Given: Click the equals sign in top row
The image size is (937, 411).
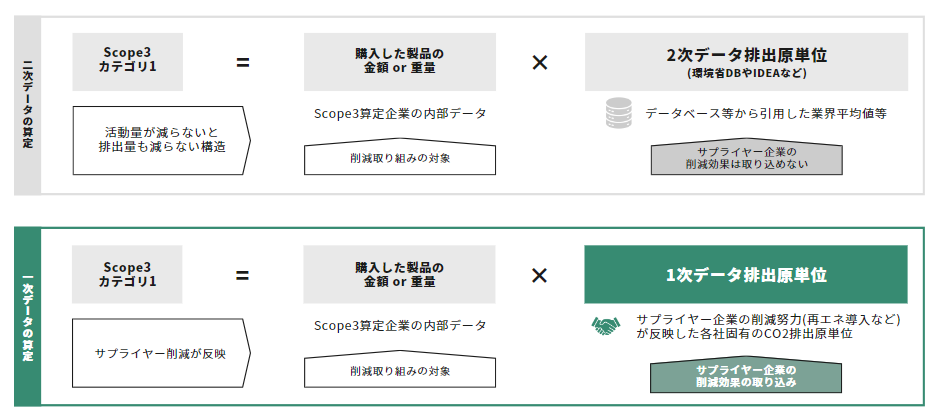Looking at the screenshot, I should 243,62.
